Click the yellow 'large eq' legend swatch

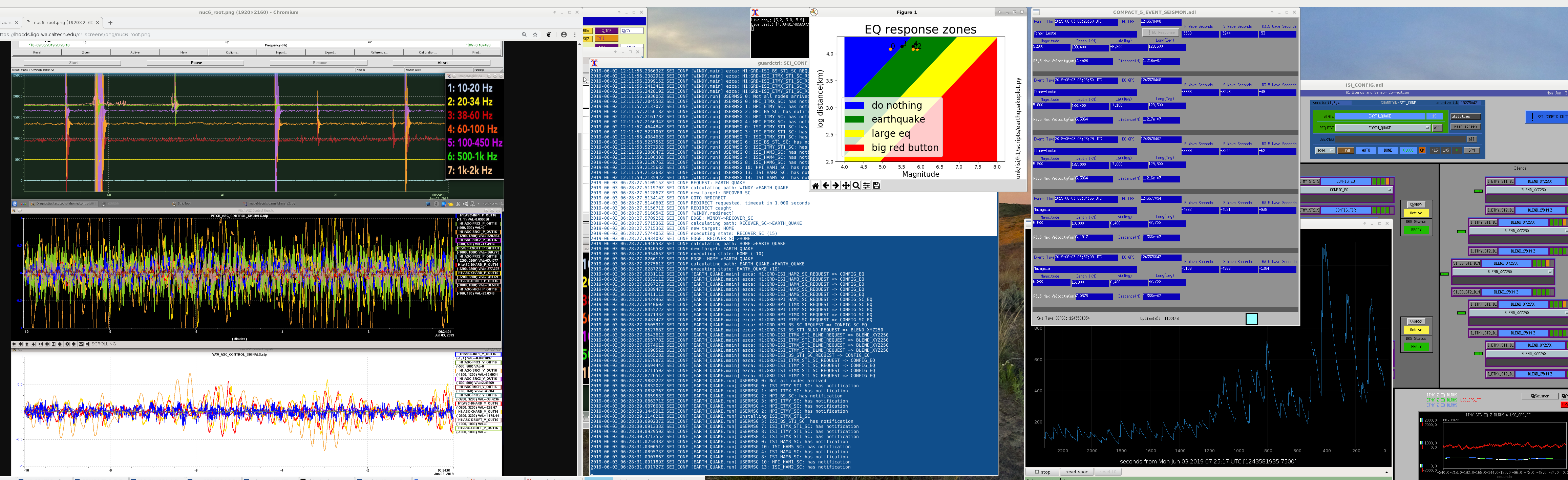coord(854,133)
